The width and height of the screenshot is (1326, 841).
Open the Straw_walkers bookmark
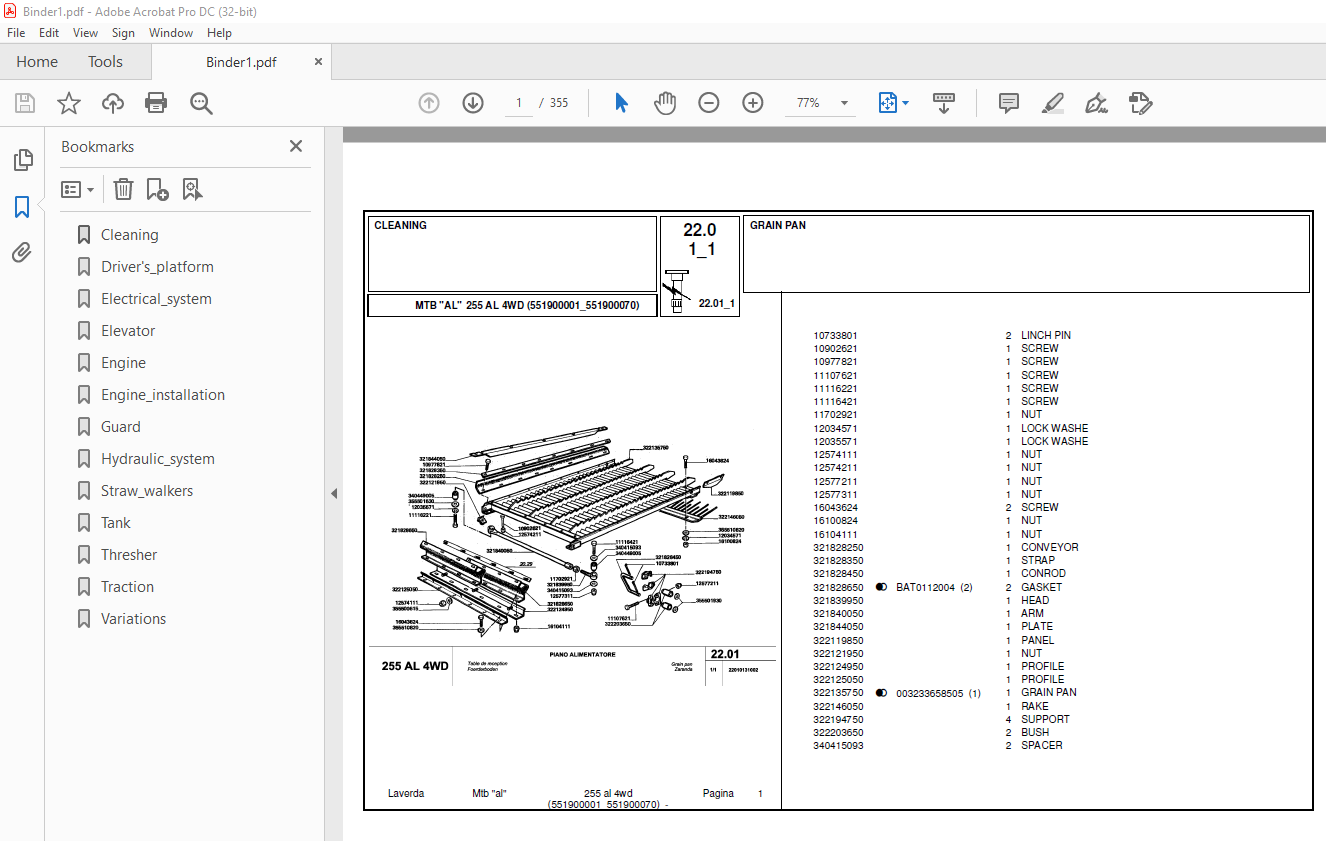pos(147,491)
